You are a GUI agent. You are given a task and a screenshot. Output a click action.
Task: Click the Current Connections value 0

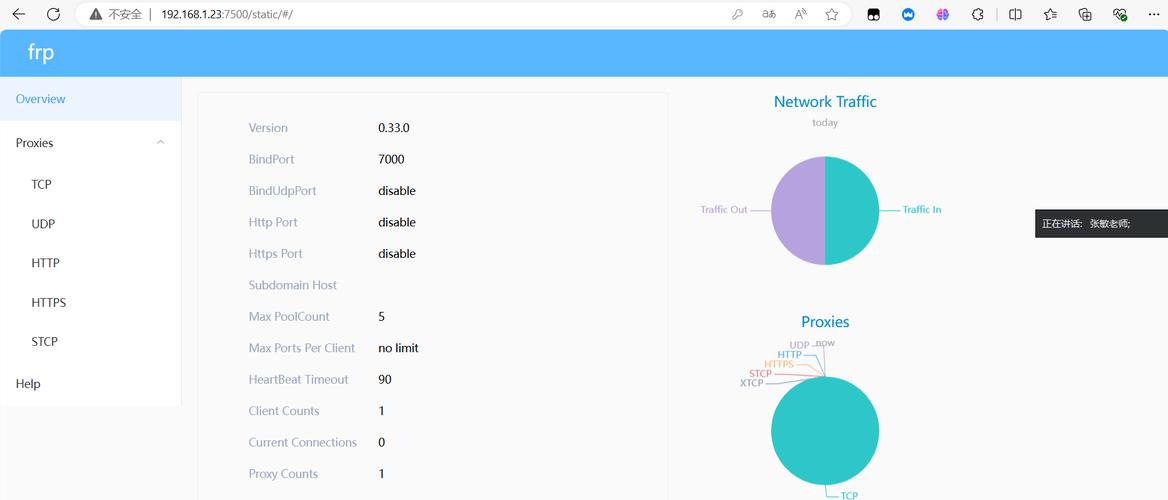[381, 443]
